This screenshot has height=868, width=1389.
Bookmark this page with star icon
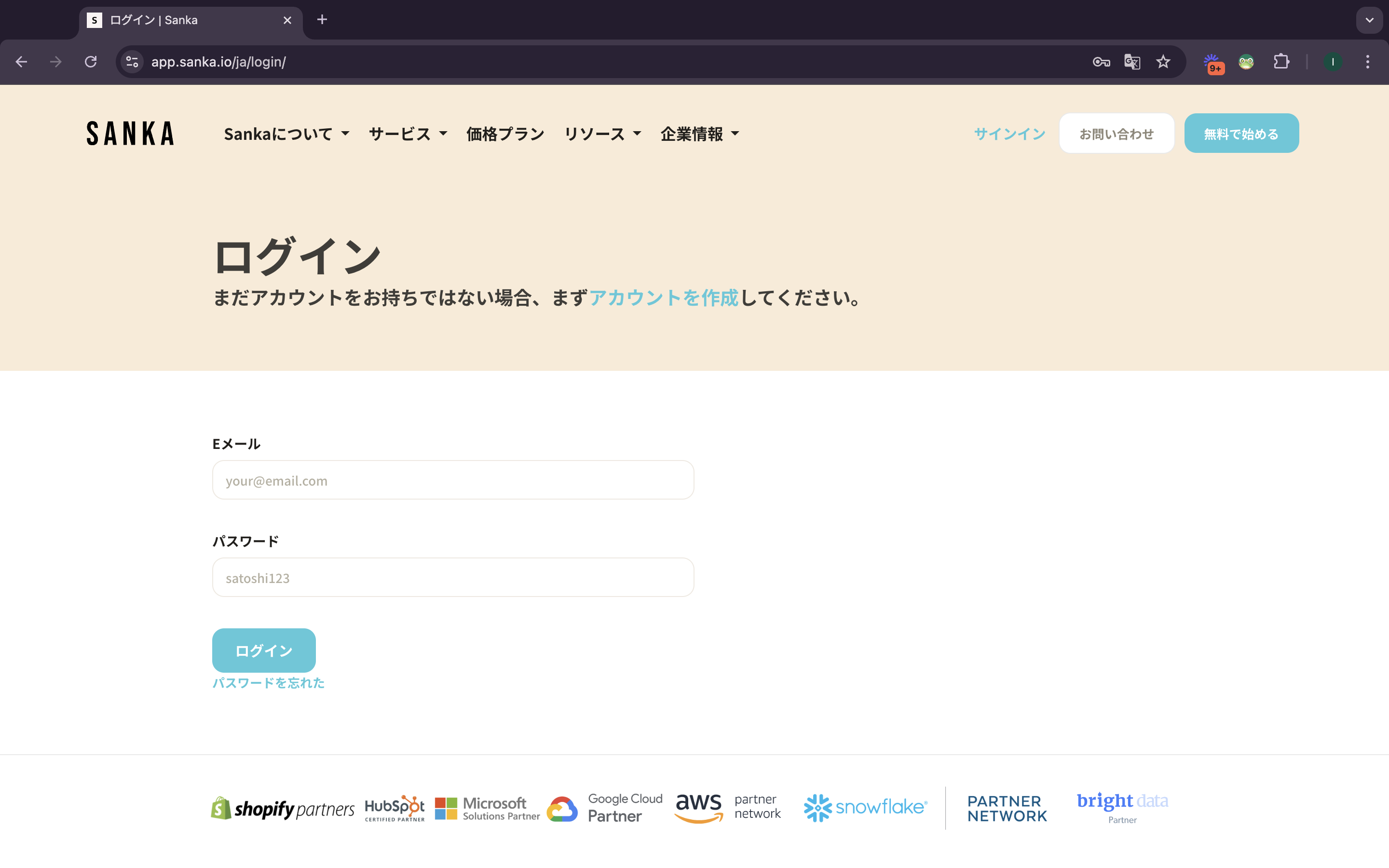pyautogui.click(x=1163, y=61)
